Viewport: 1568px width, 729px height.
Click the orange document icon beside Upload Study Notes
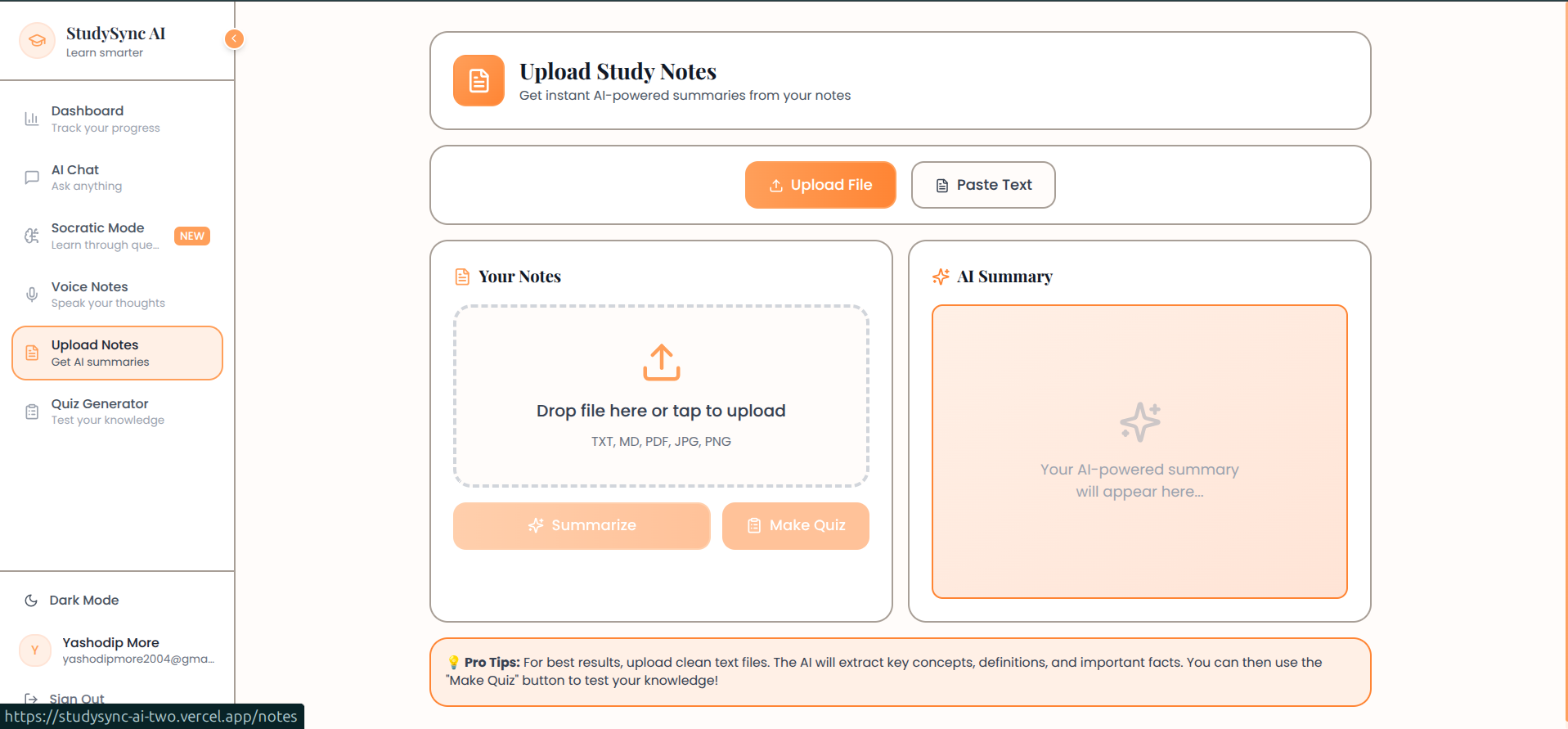[478, 80]
